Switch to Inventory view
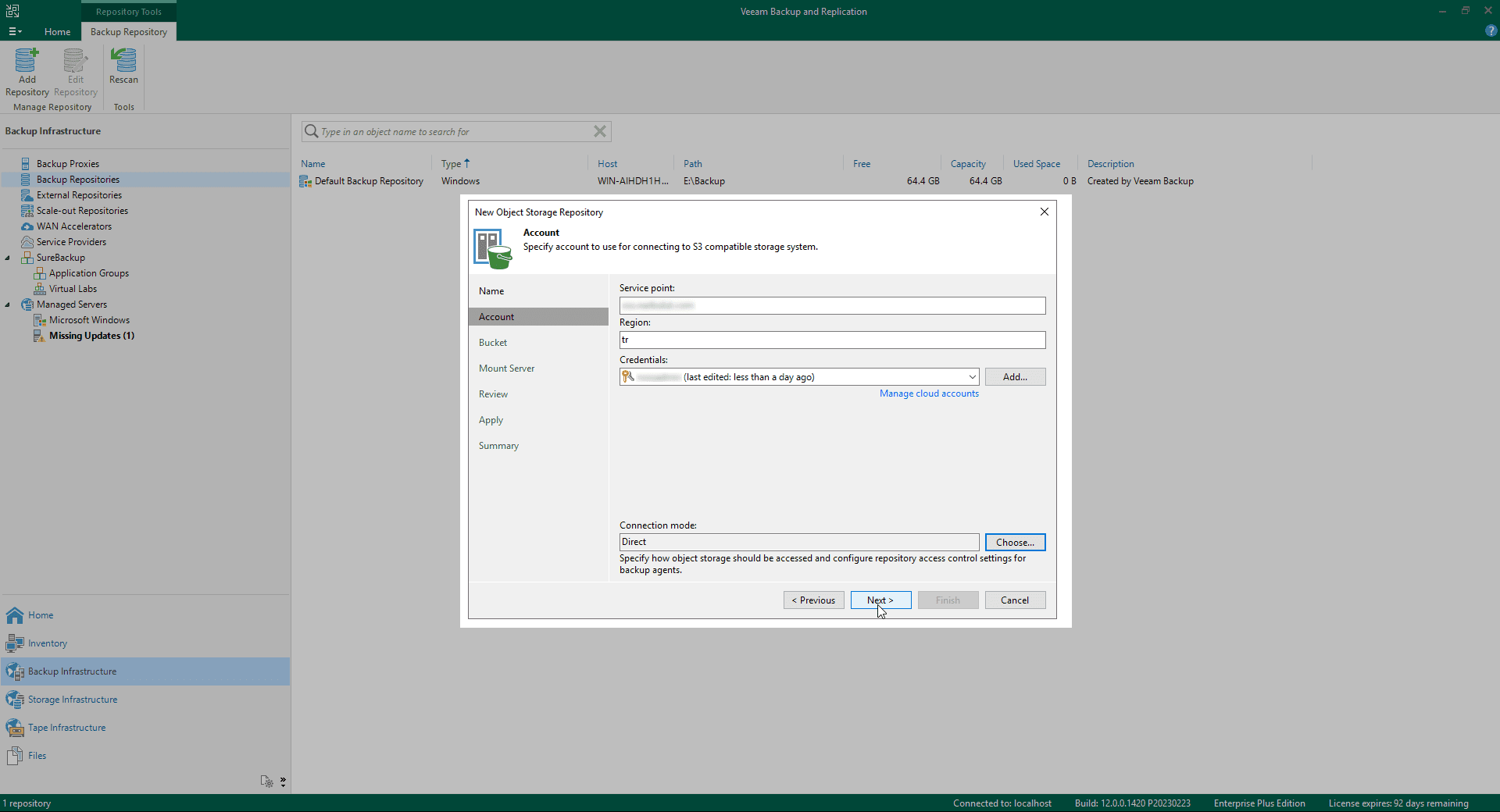The image size is (1500, 812). pyautogui.click(x=47, y=643)
